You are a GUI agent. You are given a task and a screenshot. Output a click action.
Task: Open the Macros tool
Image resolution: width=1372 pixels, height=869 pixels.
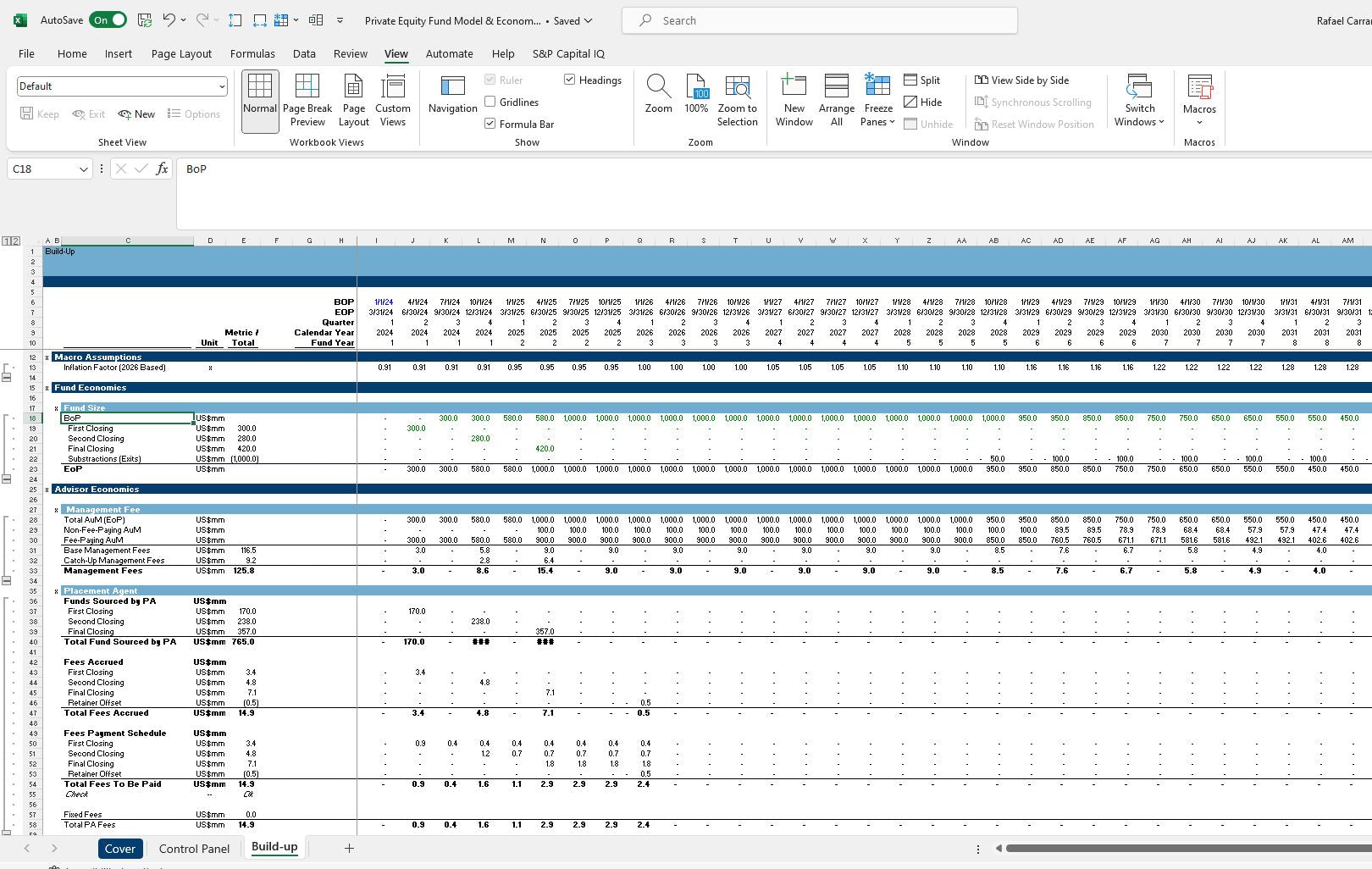(x=1199, y=99)
